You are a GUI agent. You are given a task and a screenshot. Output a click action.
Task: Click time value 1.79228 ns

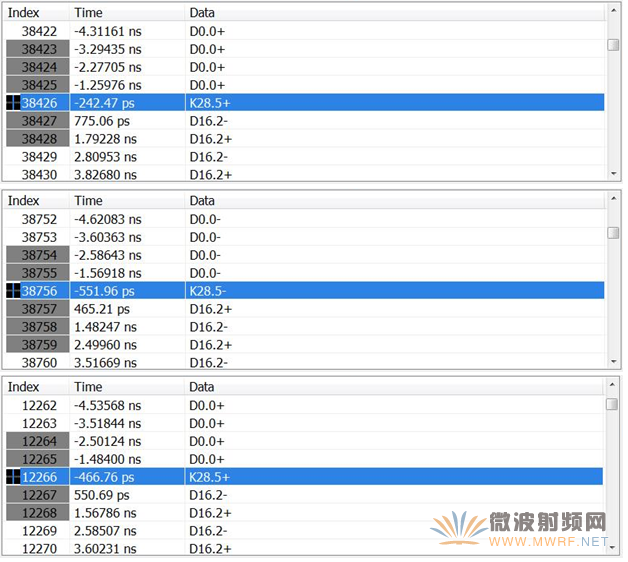pos(105,139)
